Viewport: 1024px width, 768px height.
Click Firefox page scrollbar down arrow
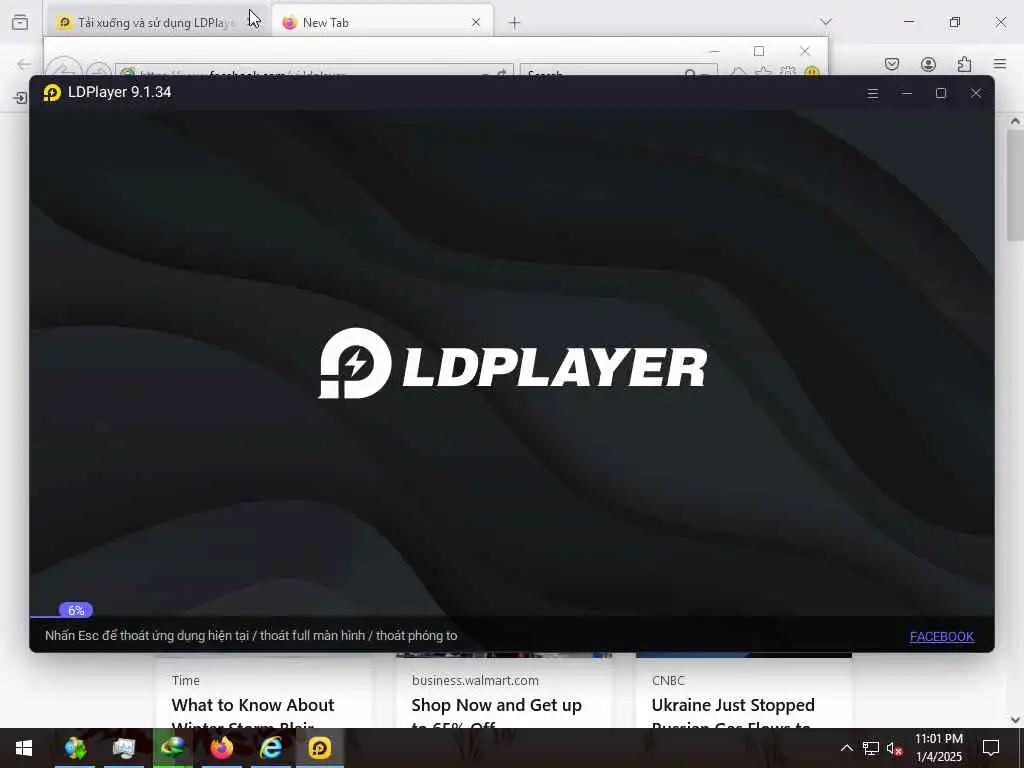pyautogui.click(x=1015, y=720)
